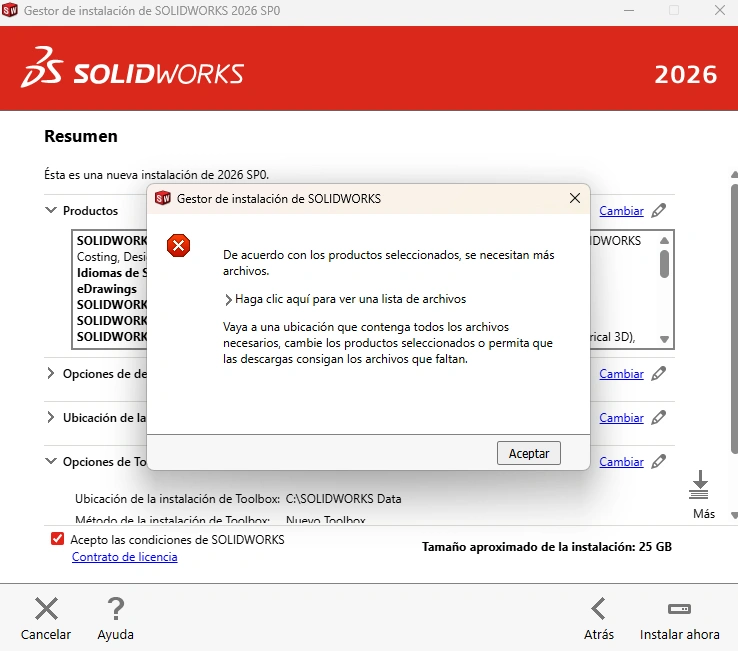Click products list scroll down arrow

664,339
